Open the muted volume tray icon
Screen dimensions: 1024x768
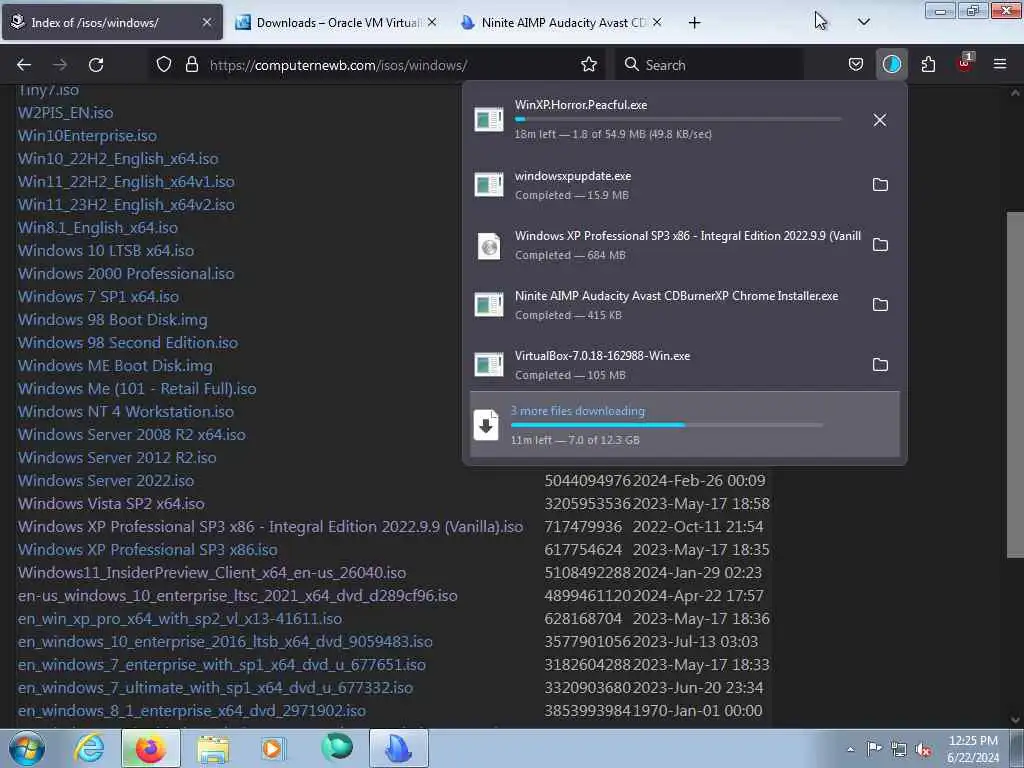point(923,750)
